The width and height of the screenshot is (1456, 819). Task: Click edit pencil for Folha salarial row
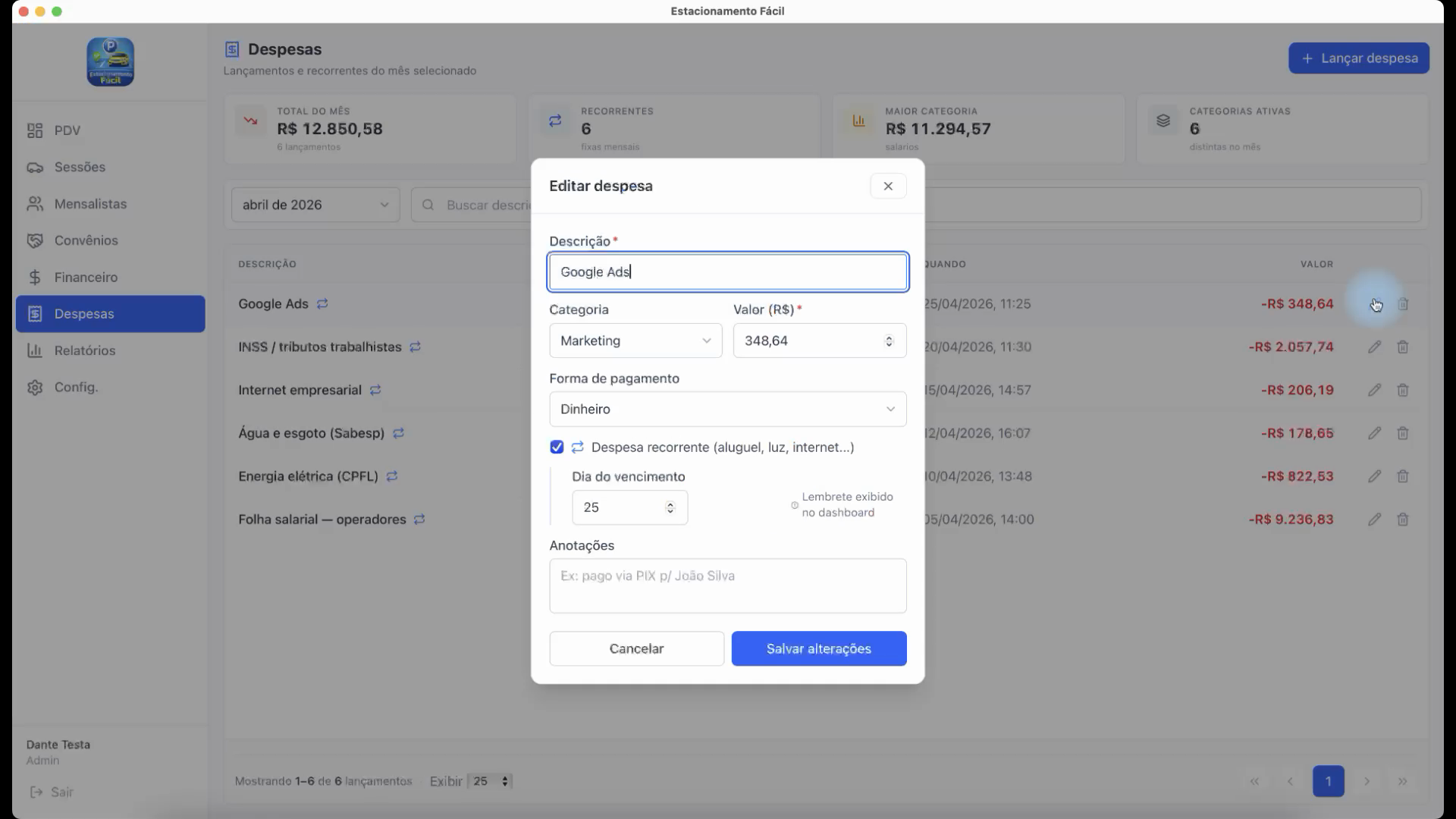pos(1374,519)
